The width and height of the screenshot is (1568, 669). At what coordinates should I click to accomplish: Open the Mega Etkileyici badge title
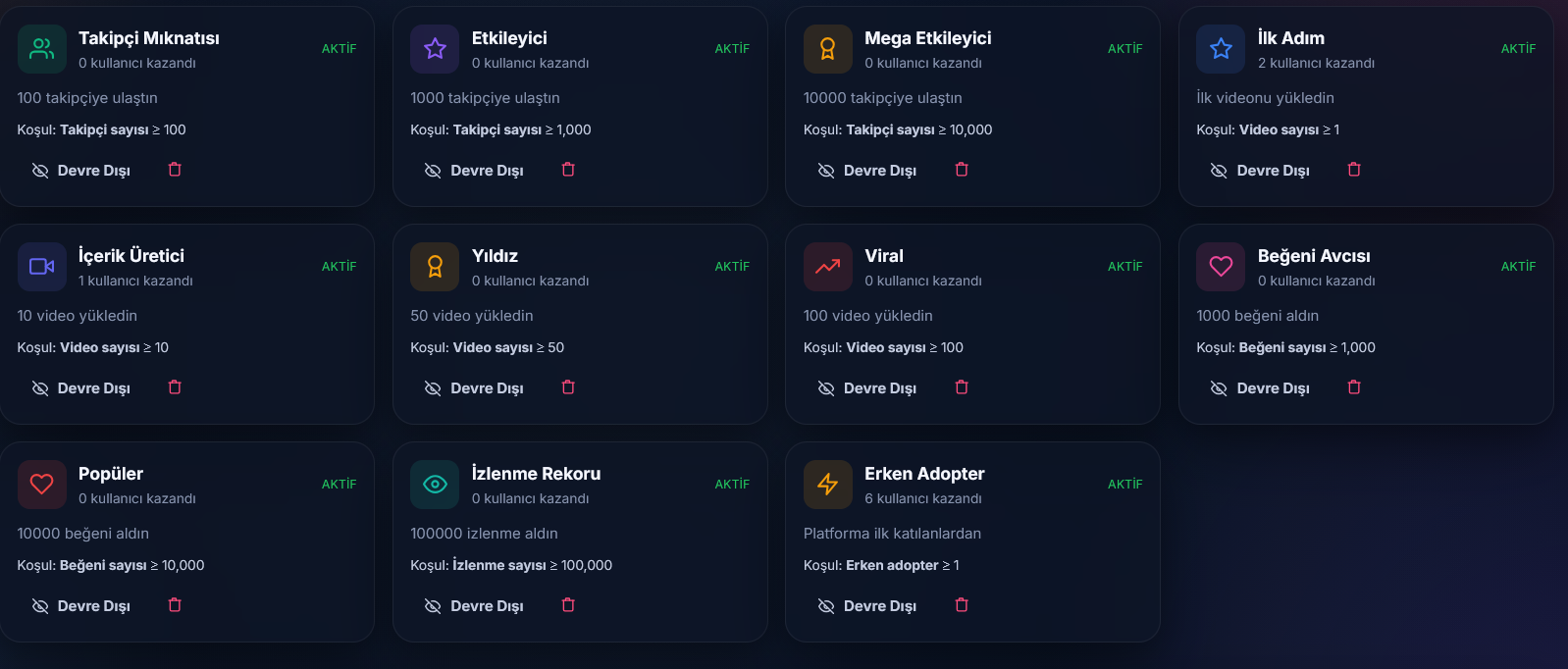pos(927,38)
